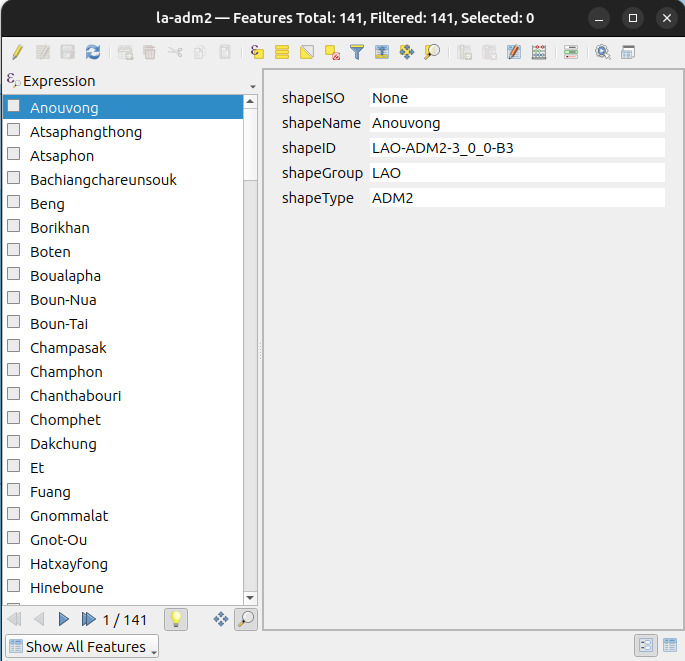Viewport: 685px width, 661px height.
Task: Open the Show All Features dropdown
Action: (x=82, y=646)
